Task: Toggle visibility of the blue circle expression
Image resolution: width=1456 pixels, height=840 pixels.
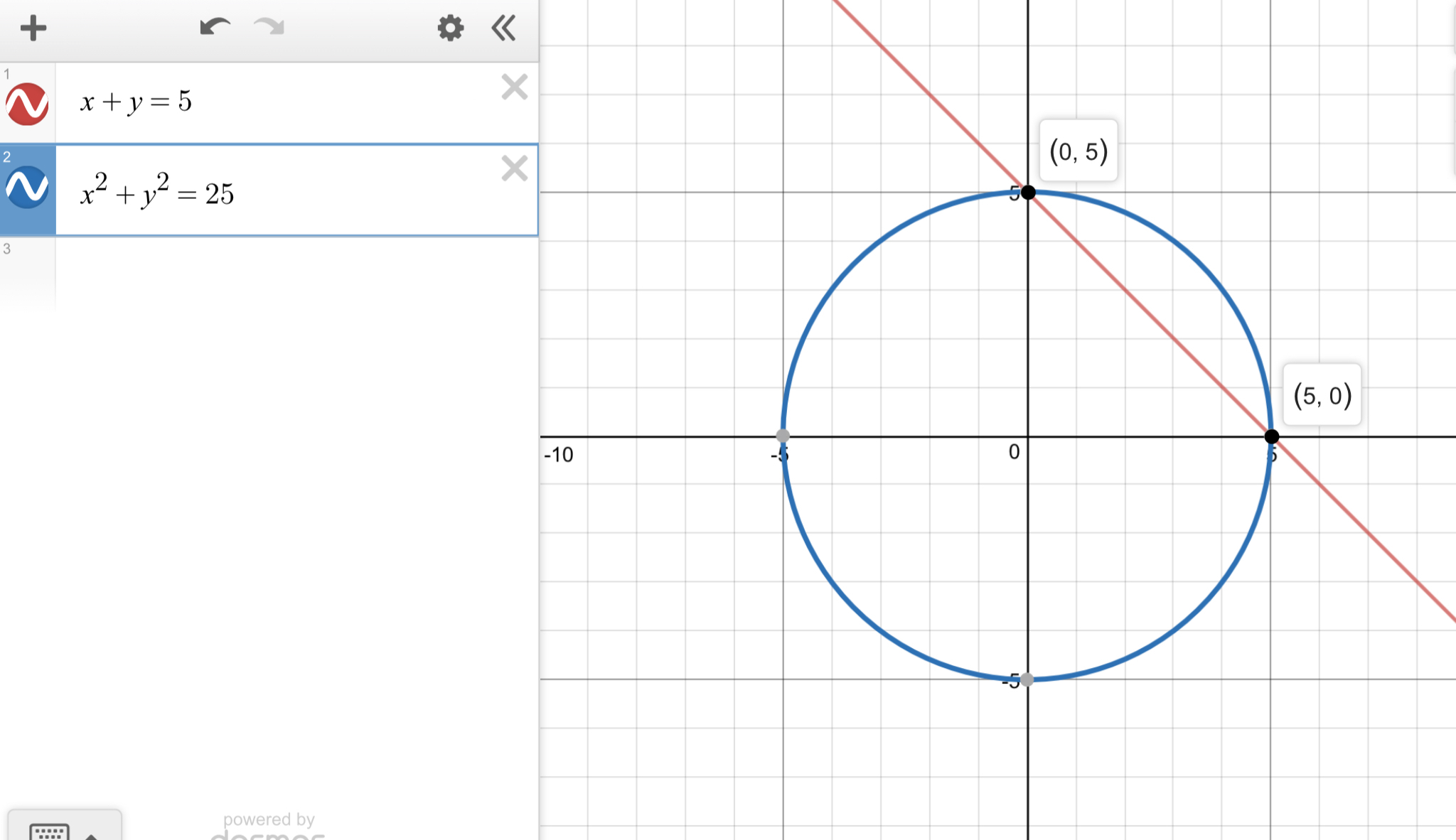Action: pyautogui.click(x=27, y=188)
